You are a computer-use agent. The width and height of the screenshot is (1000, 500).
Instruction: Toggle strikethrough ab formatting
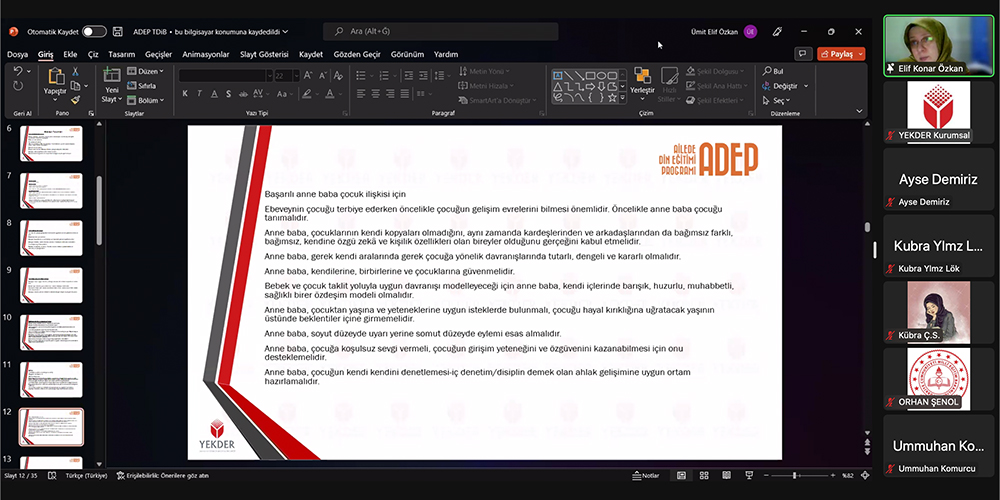pyautogui.click(x=242, y=94)
